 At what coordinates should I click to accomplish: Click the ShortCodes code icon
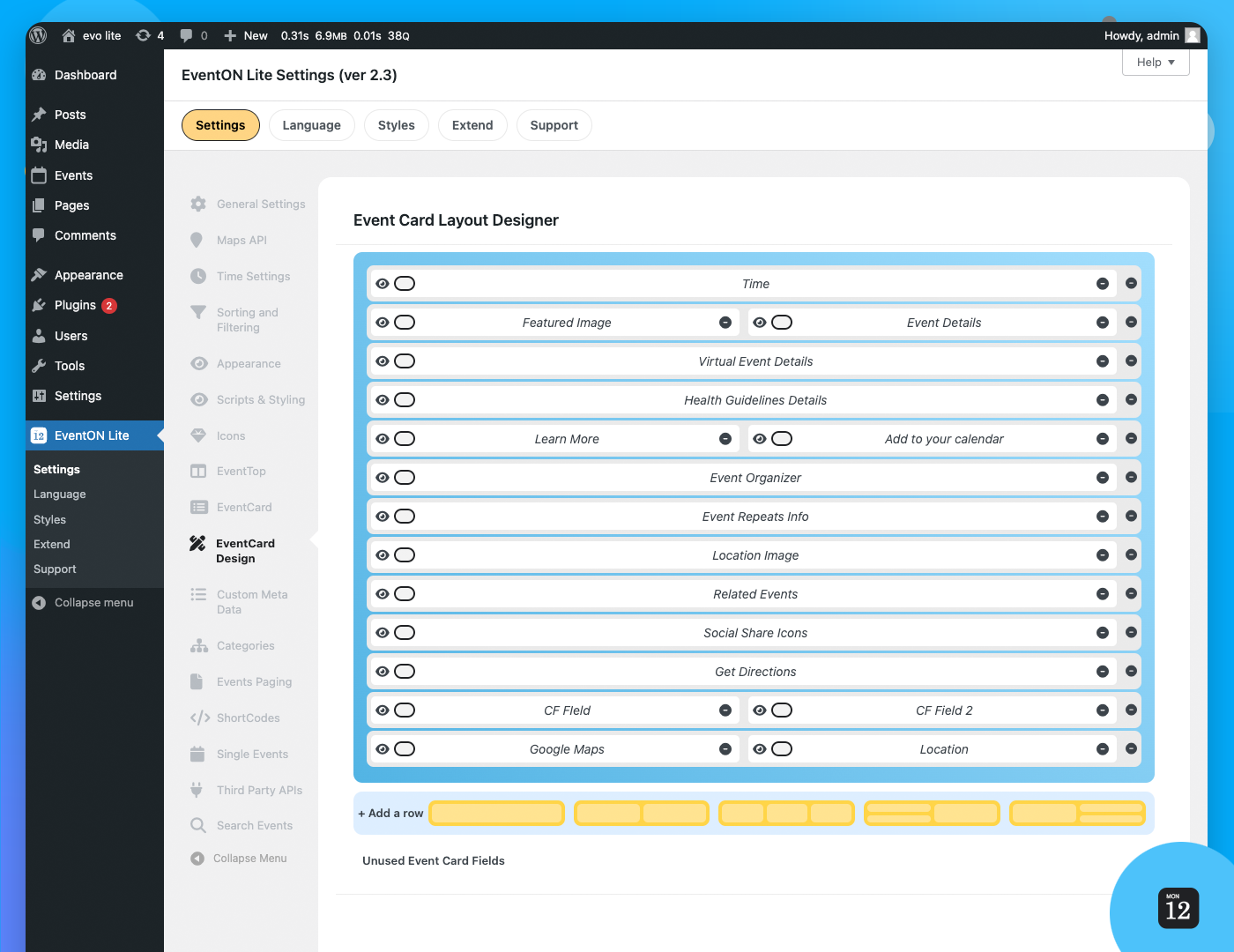pyautogui.click(x=200, y=718)
